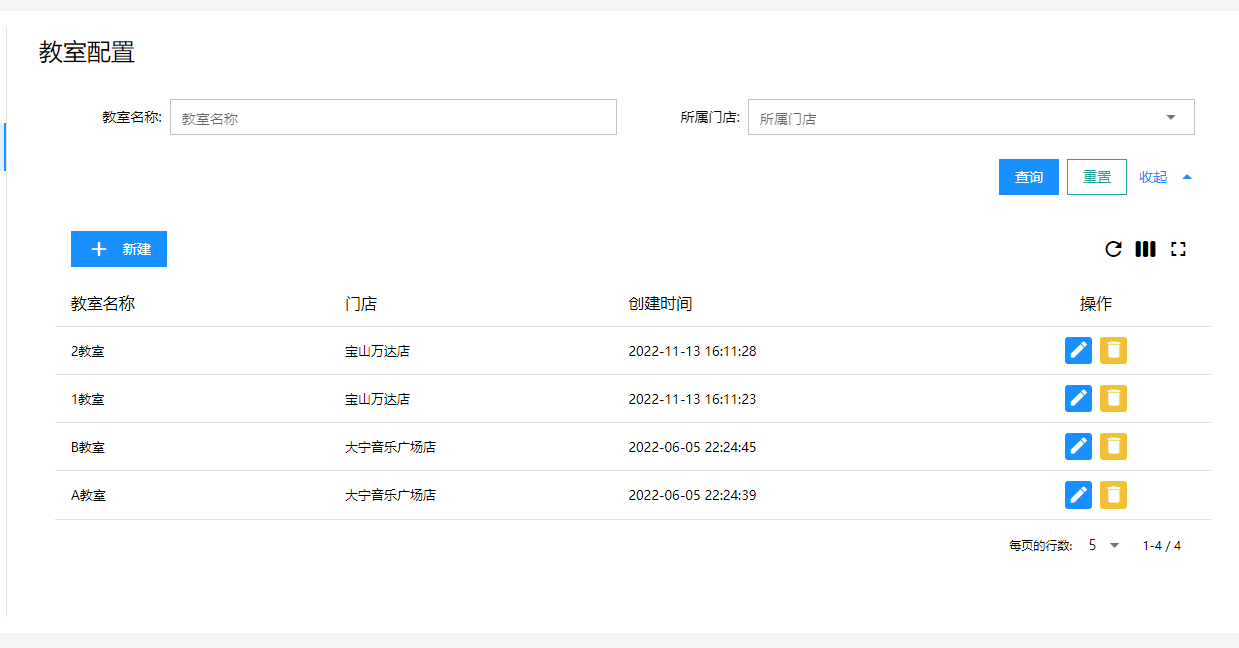Screen dimensions: 1239x648
Task: Open the column visibility selector icon
Action: pos(1145,249)
